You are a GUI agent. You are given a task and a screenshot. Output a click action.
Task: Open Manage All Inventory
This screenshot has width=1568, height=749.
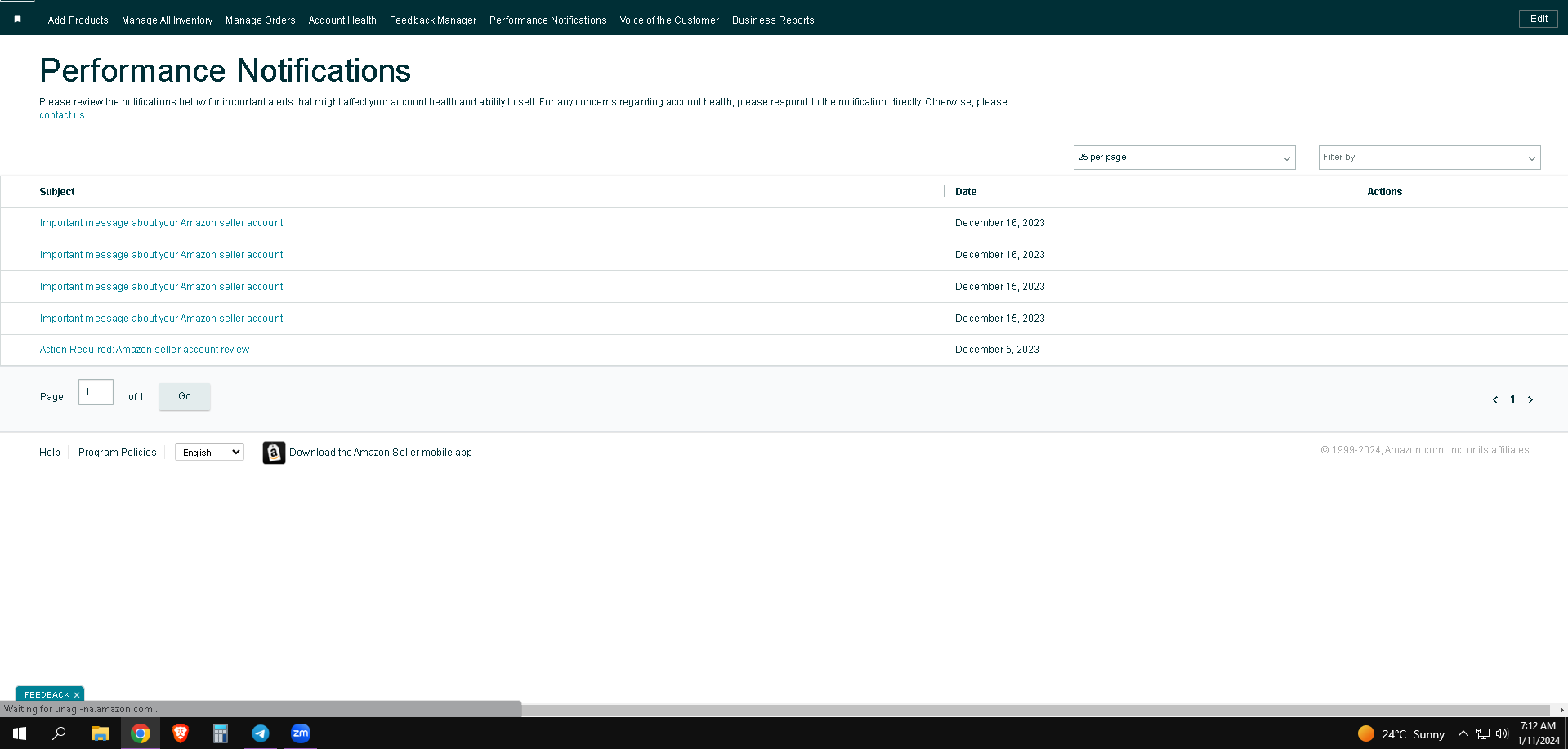pyautogui.click(x=167, y=20)
